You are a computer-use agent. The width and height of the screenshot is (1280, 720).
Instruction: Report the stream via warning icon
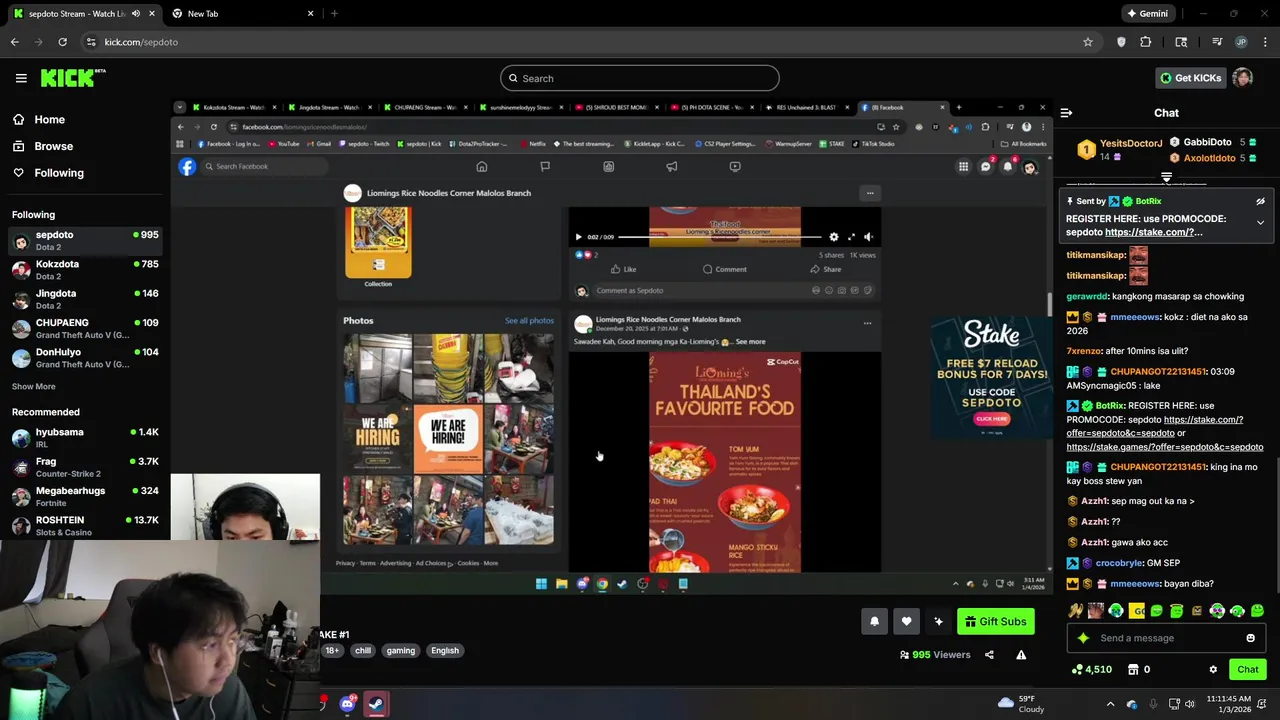click(x=1021, y=655)
